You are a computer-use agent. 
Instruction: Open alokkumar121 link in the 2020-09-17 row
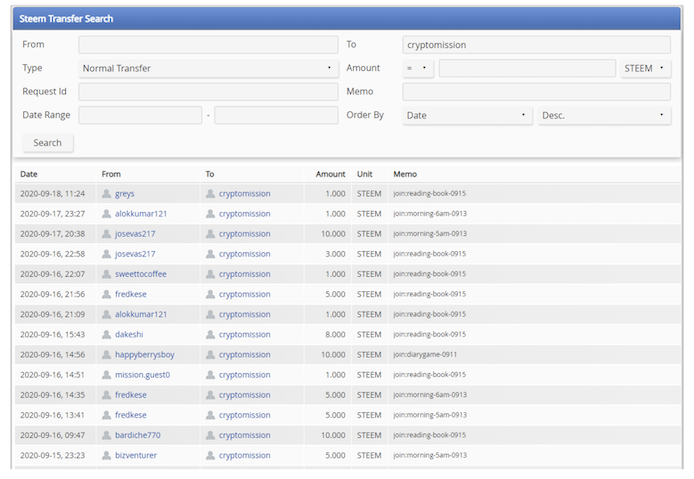click(141, 214)
